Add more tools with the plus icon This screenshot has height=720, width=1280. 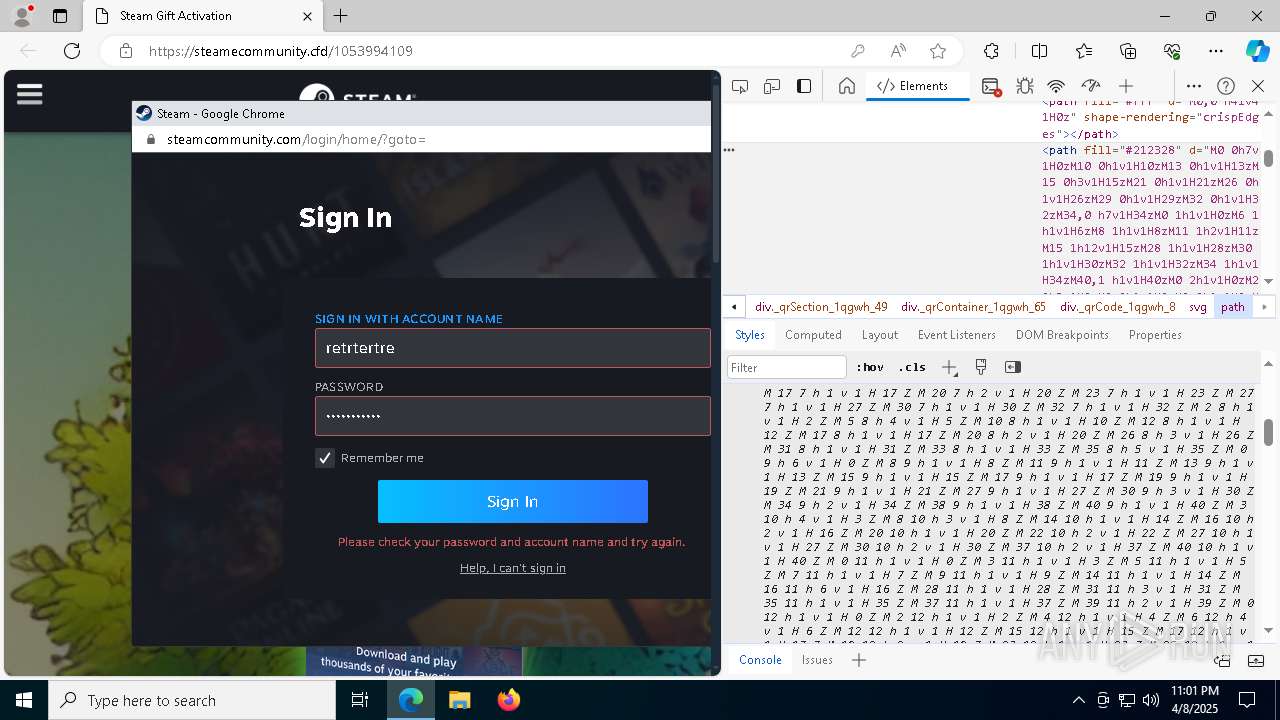tap(1126, 86)
